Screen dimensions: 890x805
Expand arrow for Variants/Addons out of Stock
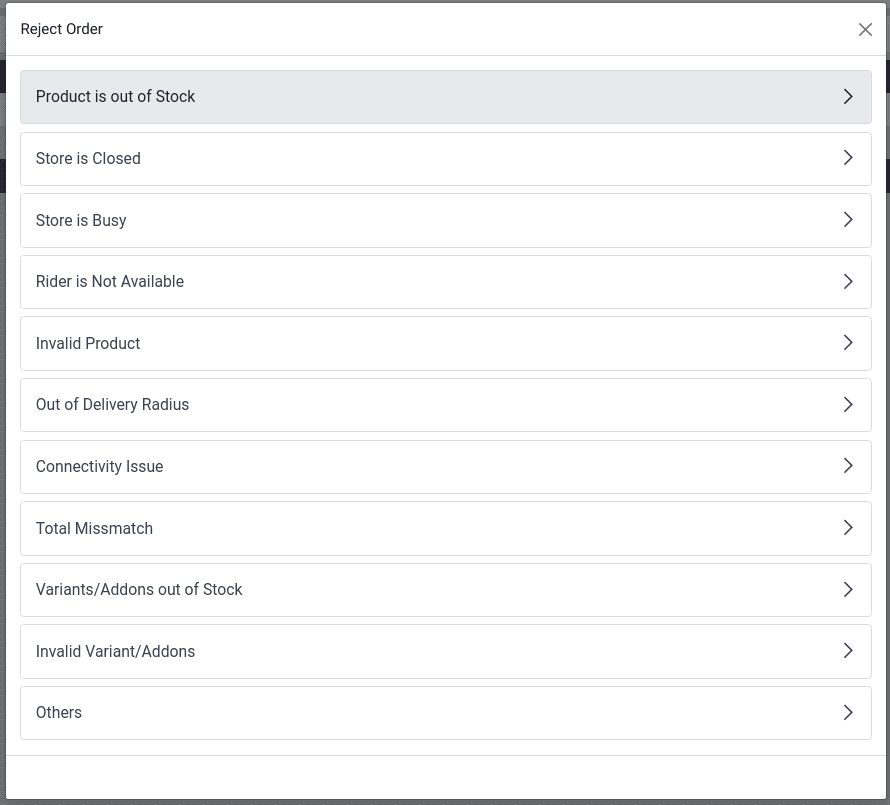click(x=848, y=590)
